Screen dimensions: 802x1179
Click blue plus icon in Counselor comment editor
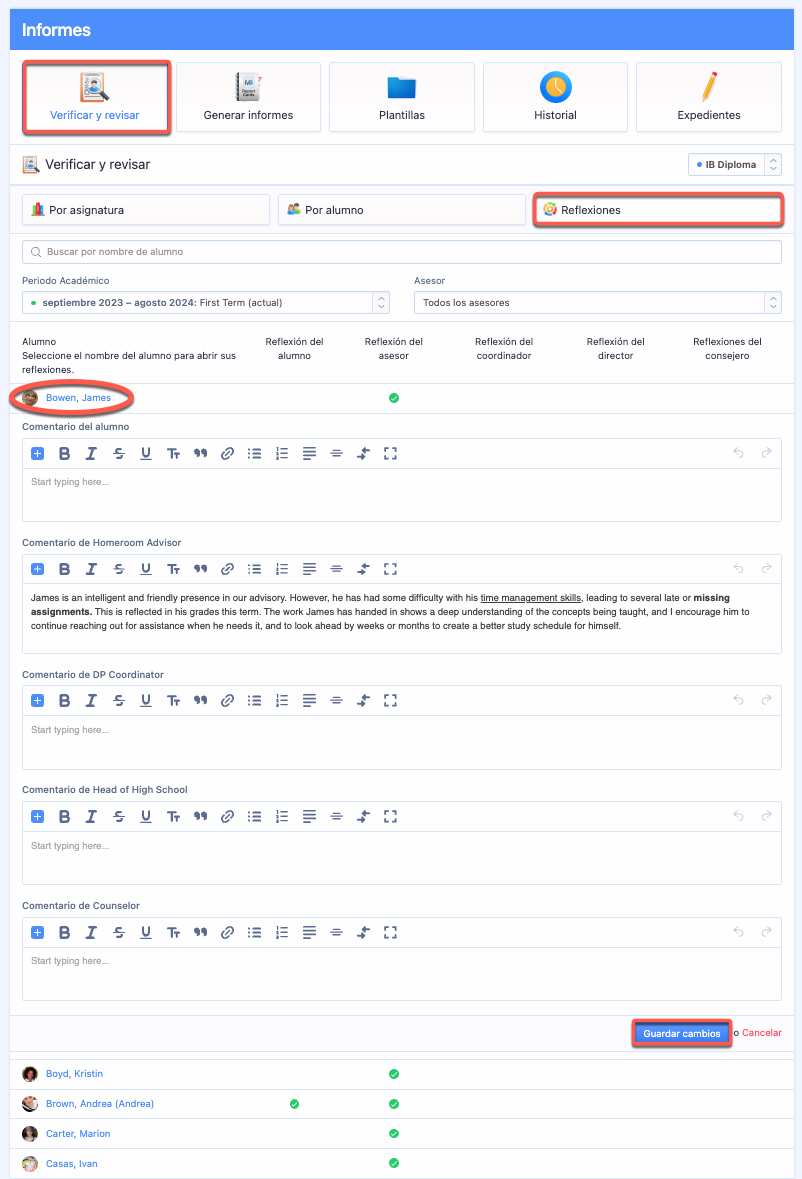(x=38, y=932)
